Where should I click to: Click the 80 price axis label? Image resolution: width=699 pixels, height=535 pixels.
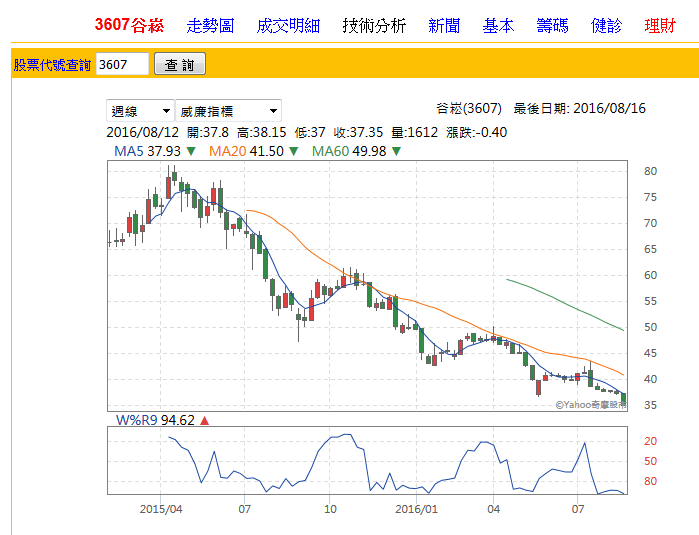[650, 171]
